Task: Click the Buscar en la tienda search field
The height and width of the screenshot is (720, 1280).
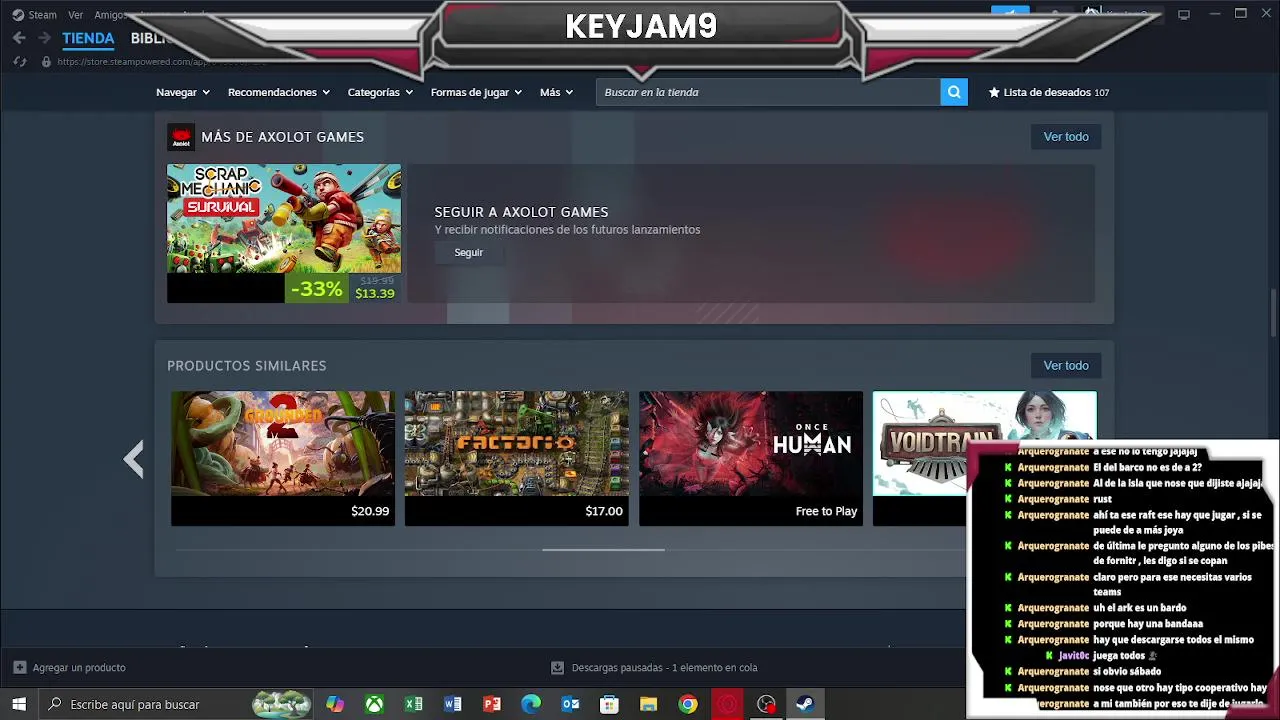Action: [768, 92]
